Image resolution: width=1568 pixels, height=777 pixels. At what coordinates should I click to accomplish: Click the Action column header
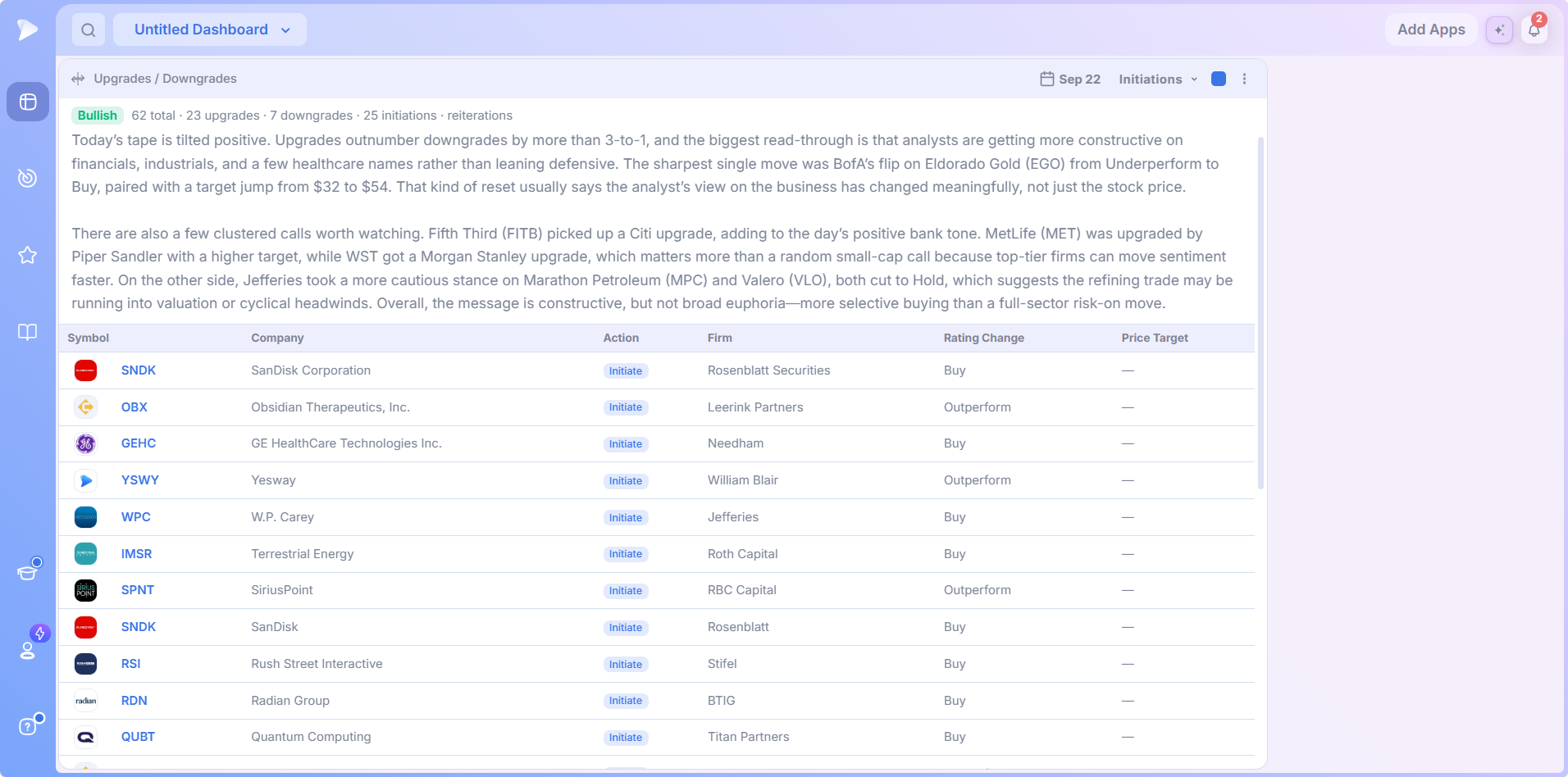(x=621, y=338)
